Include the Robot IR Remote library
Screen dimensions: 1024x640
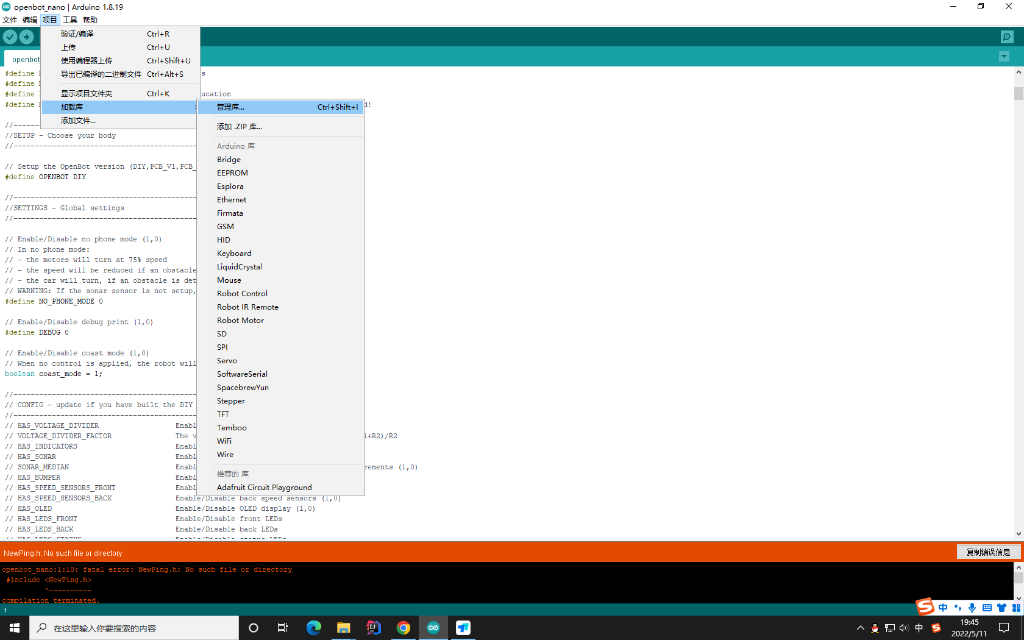pyautogui.click(x=281, y=307)
